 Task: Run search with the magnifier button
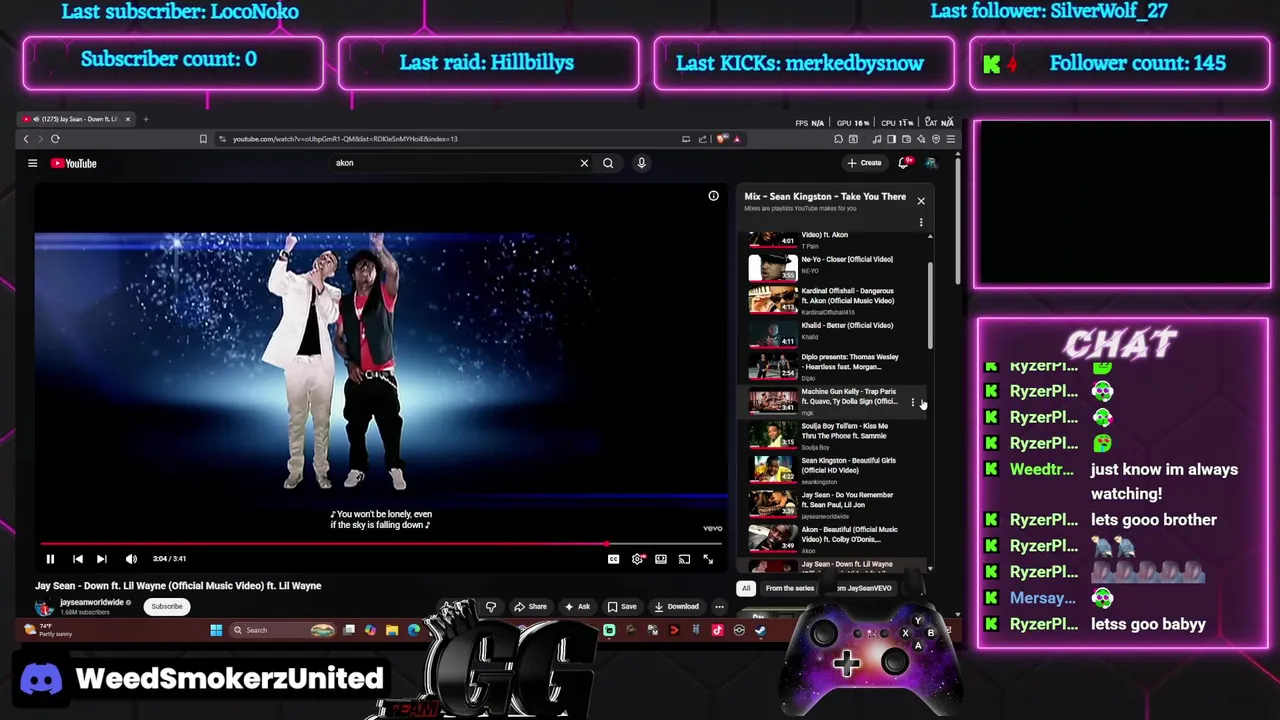click(608, 163)
